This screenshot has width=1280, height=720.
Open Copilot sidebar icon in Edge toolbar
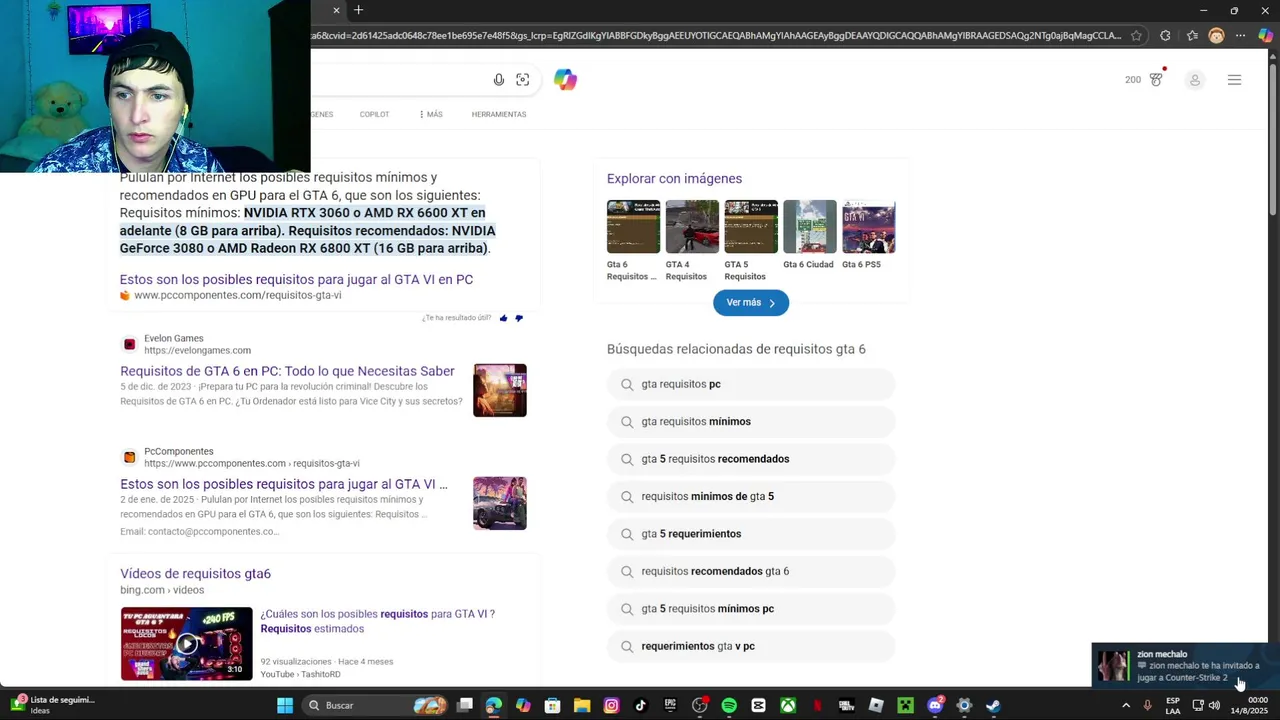coord(1265,36)
